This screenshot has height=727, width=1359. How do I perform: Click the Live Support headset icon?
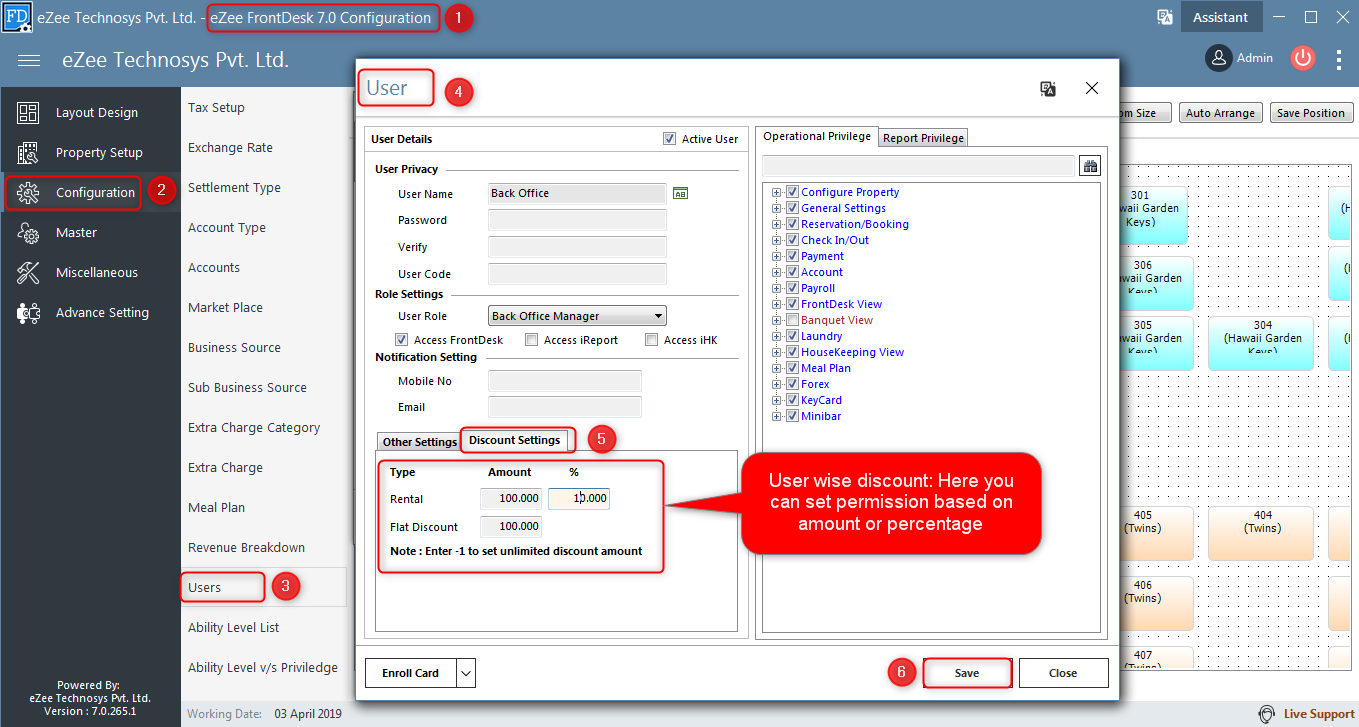click(1267, 714)
